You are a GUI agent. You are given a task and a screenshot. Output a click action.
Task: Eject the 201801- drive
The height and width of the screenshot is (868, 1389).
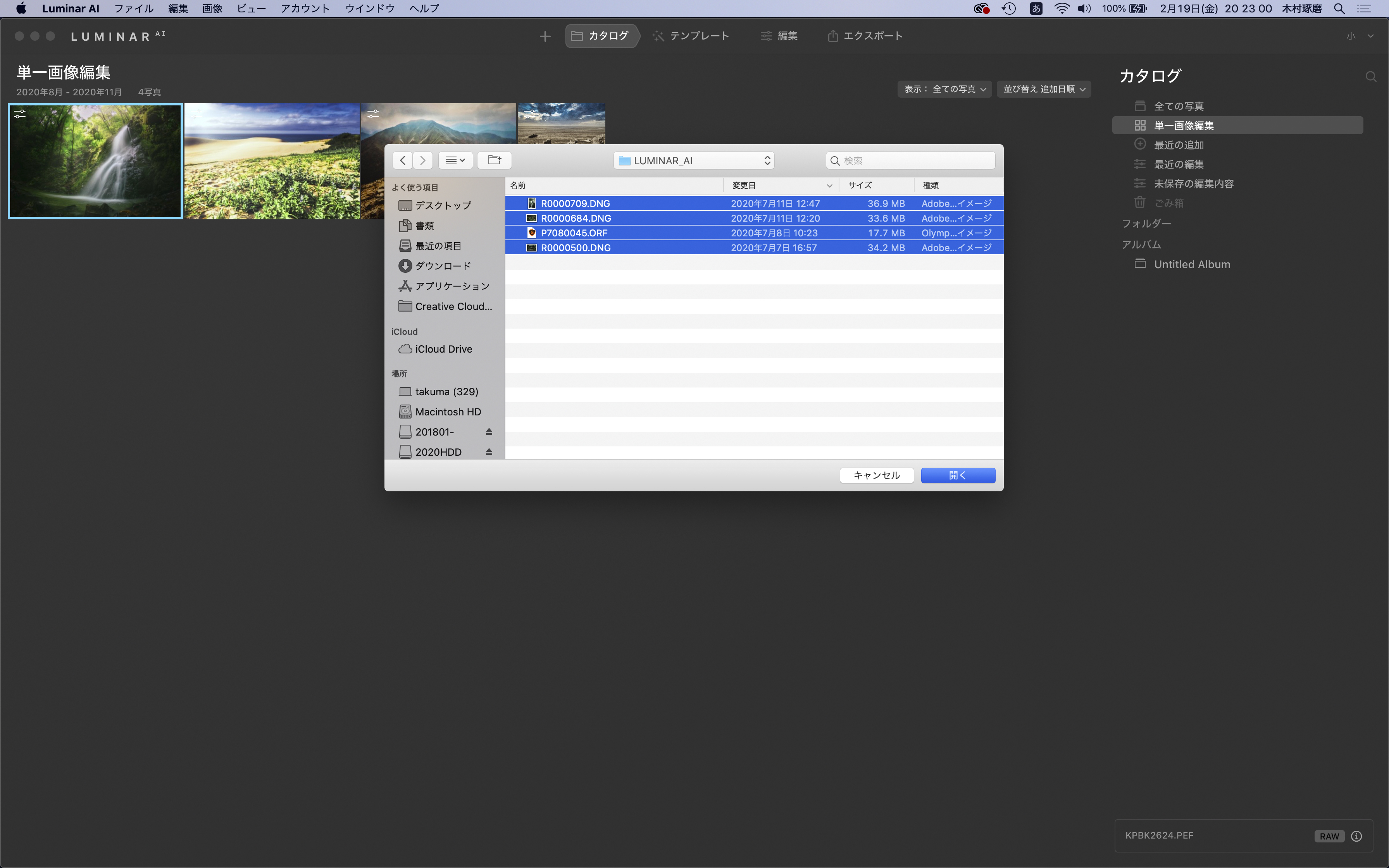tap(489, 432)
